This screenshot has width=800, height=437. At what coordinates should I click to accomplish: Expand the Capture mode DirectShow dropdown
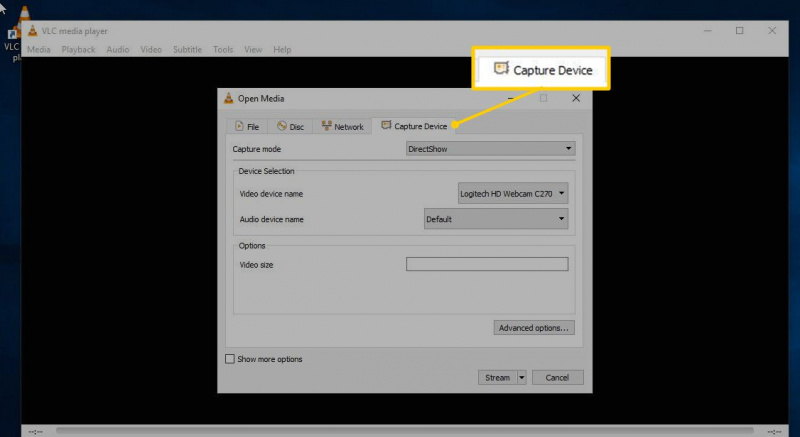[x=491, y=149]
